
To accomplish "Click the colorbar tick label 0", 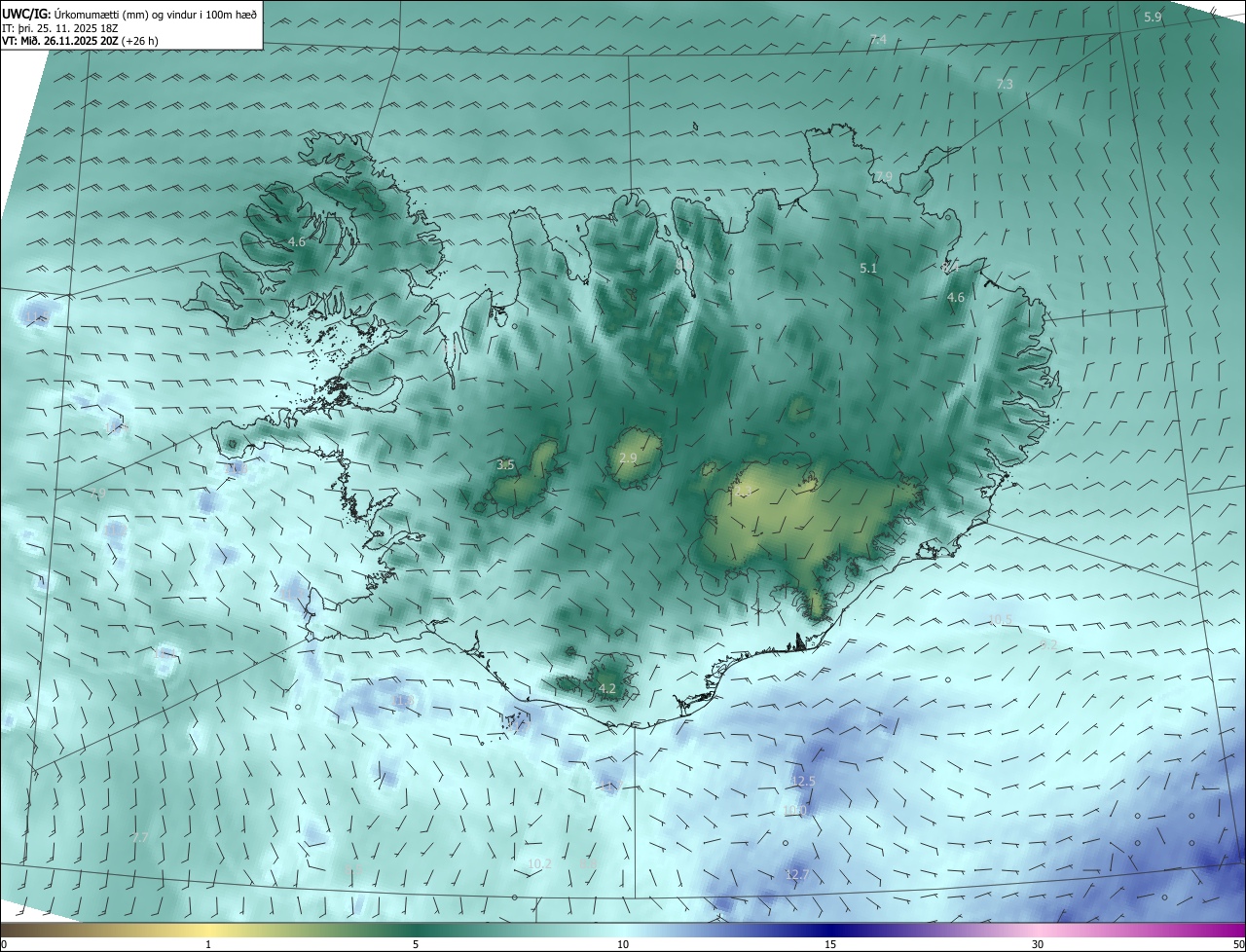I will point(4,944).
